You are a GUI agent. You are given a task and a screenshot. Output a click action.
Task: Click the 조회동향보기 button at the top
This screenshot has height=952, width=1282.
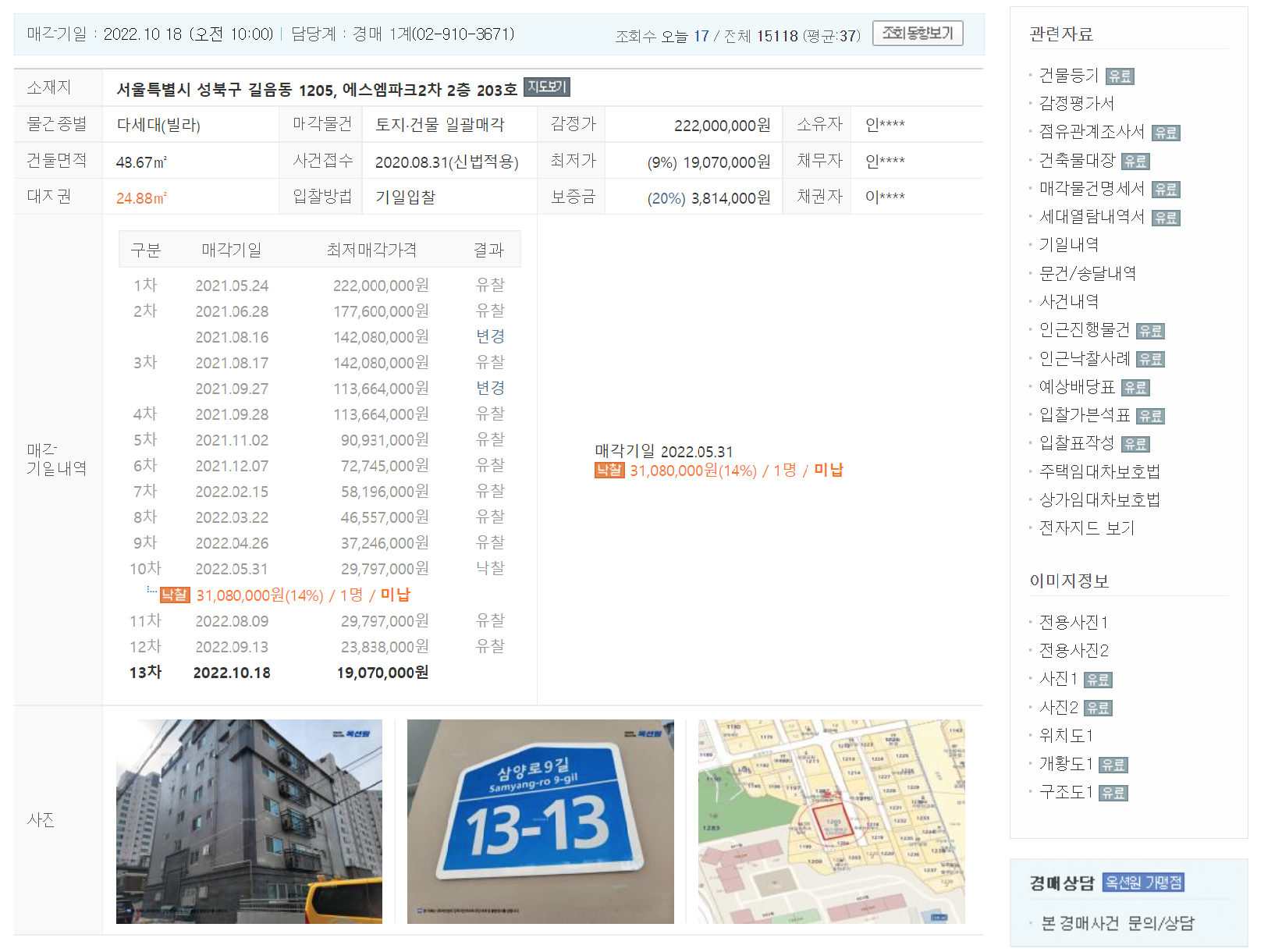pyautogui.click(x=918, y=33)
